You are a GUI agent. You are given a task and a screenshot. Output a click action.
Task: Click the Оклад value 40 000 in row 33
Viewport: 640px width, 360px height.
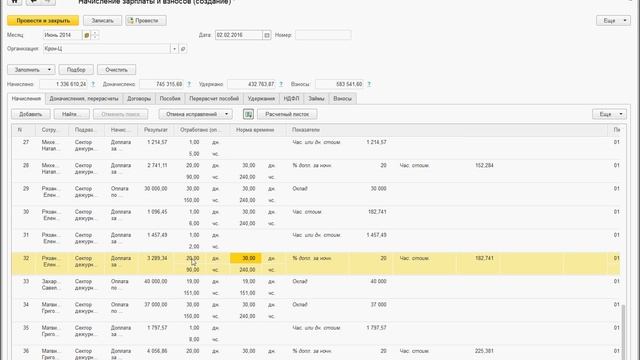tap(378, 281)
